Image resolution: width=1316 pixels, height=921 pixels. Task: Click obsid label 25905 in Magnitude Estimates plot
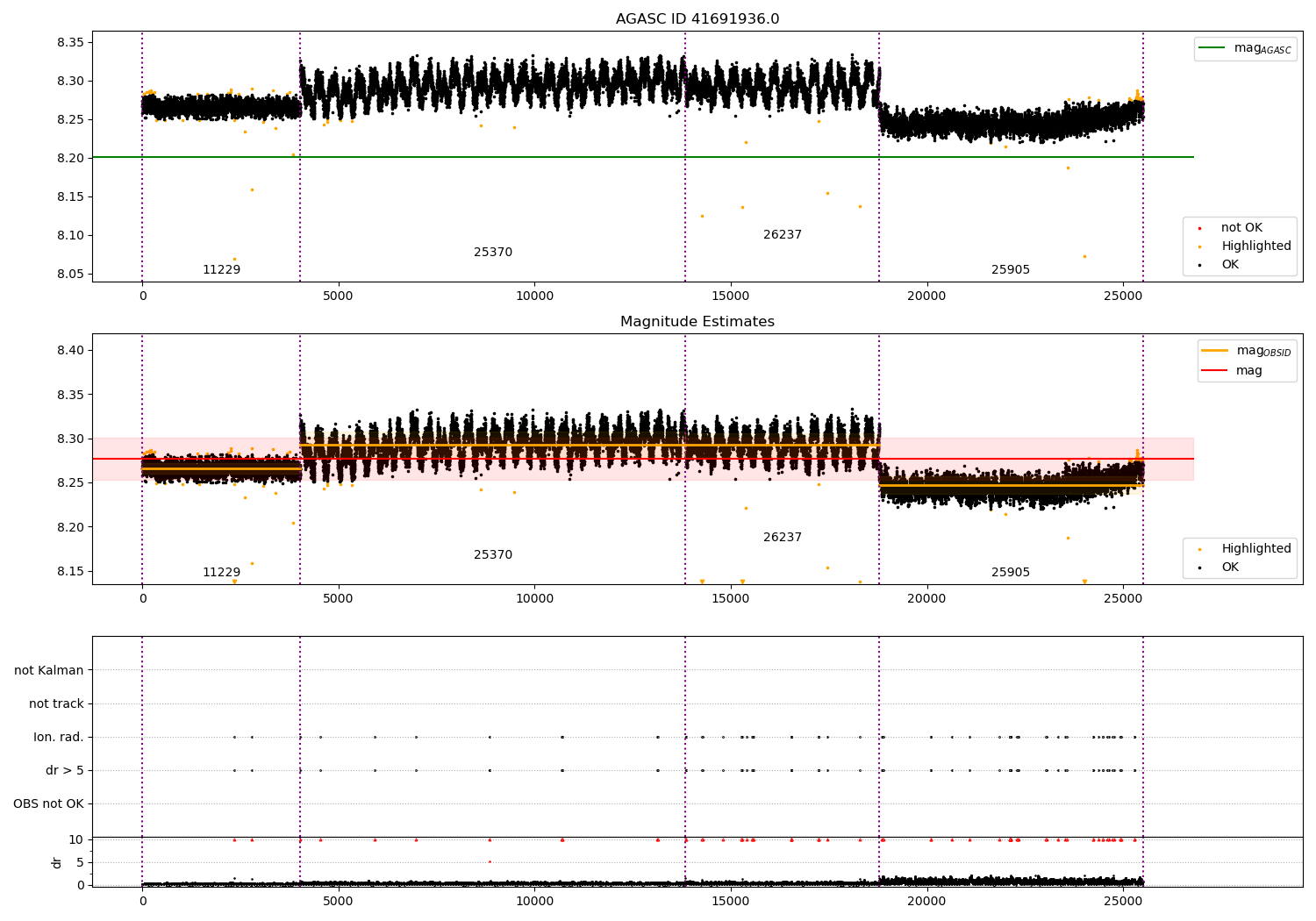point(1011,573)
